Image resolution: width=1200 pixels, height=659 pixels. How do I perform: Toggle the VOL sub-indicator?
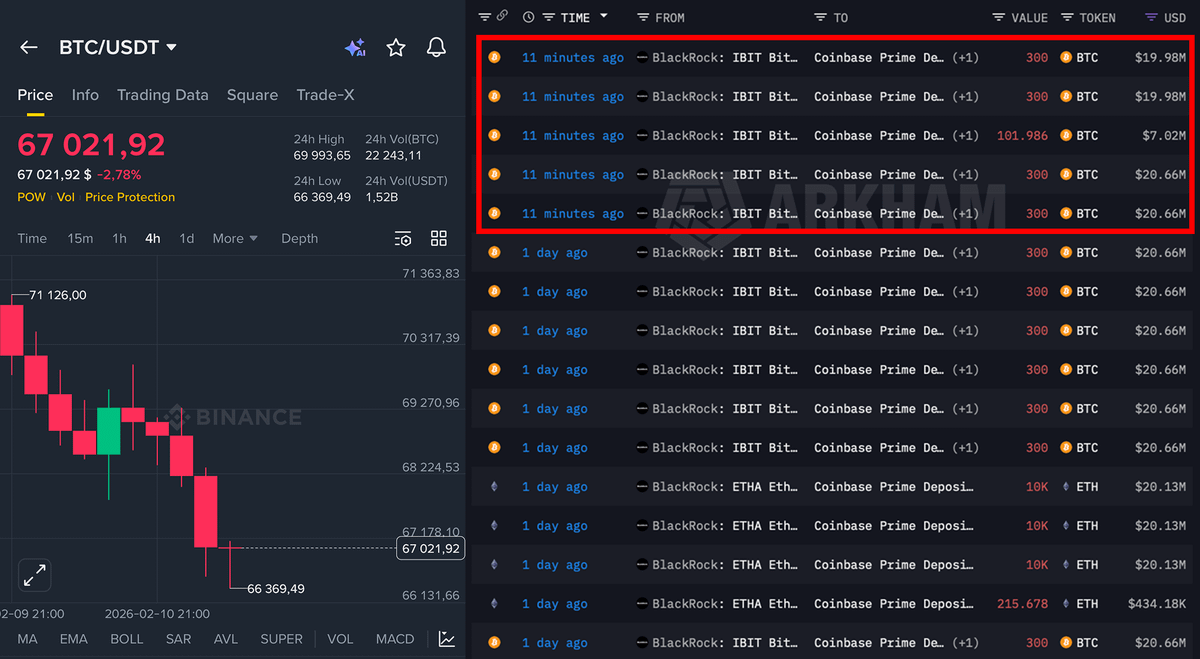[340, 639]
